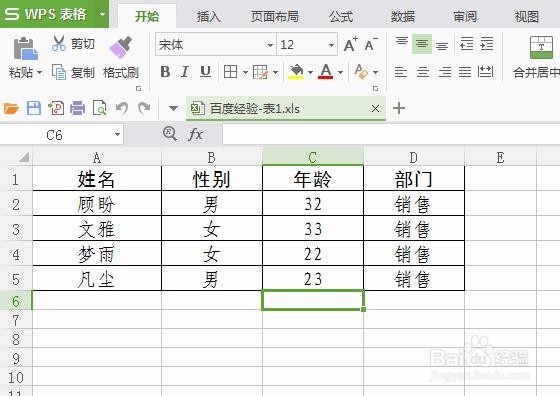Expand the clear formatting dropdown arrow
The width and height of the screenshot is (560, 396).
point(375,72)
